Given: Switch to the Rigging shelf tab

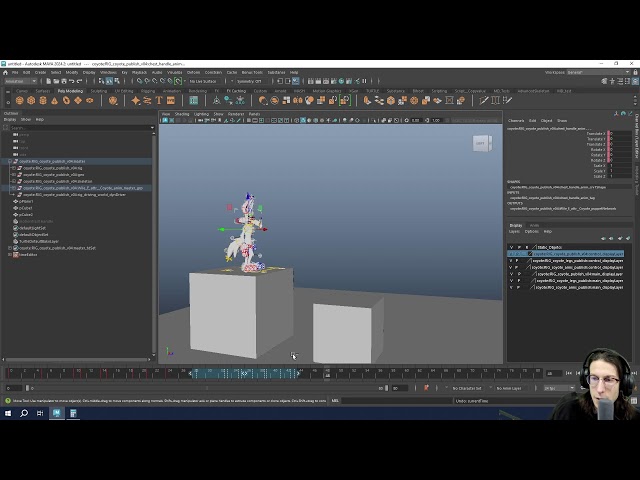Looking at the screenshot, I should click(148, 91).
